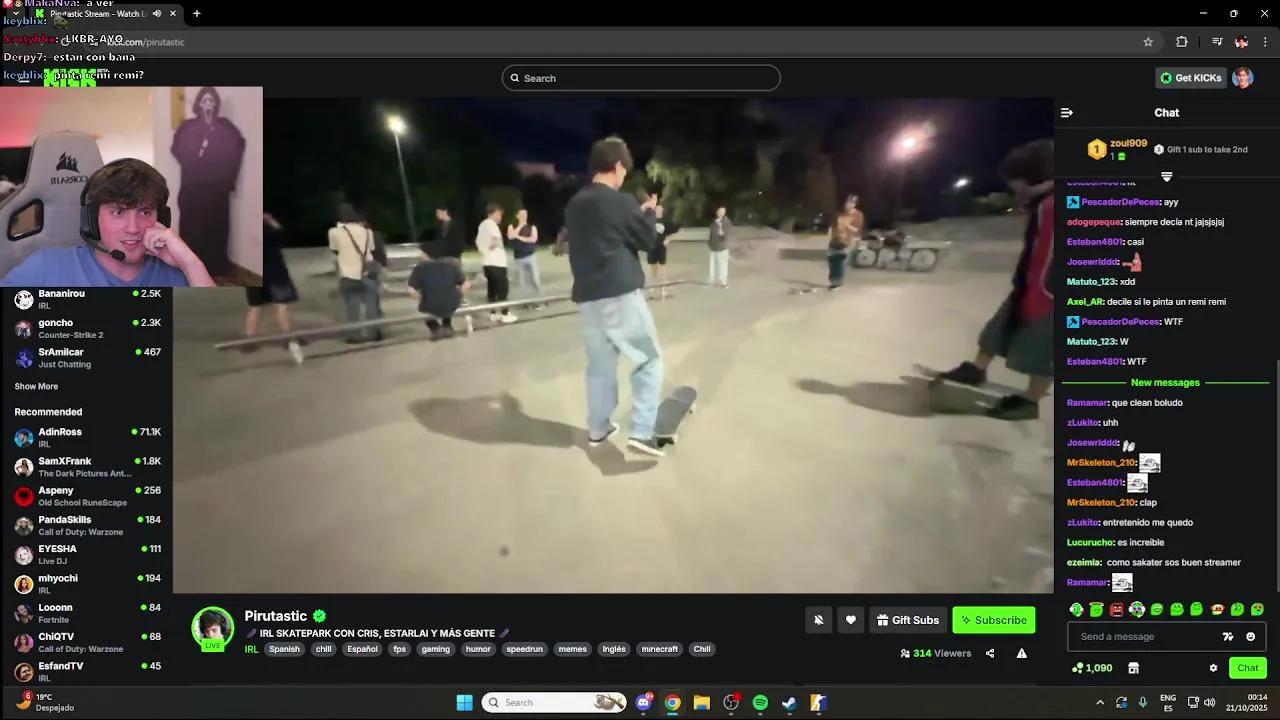Open the chat settings gear
This screenshot has height=720, width=1280.
pos(1213,668)
